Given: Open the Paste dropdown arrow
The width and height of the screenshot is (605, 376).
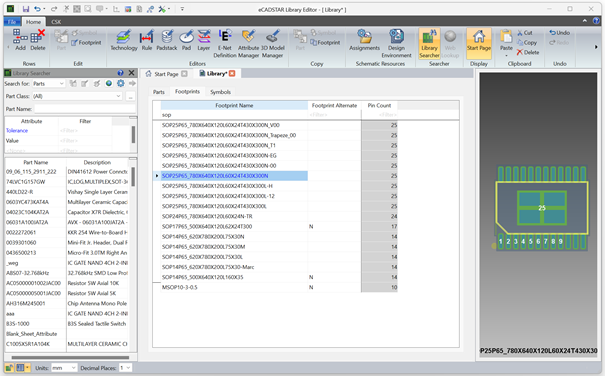Looking at the screenshot, I should [x=506, y=56].
